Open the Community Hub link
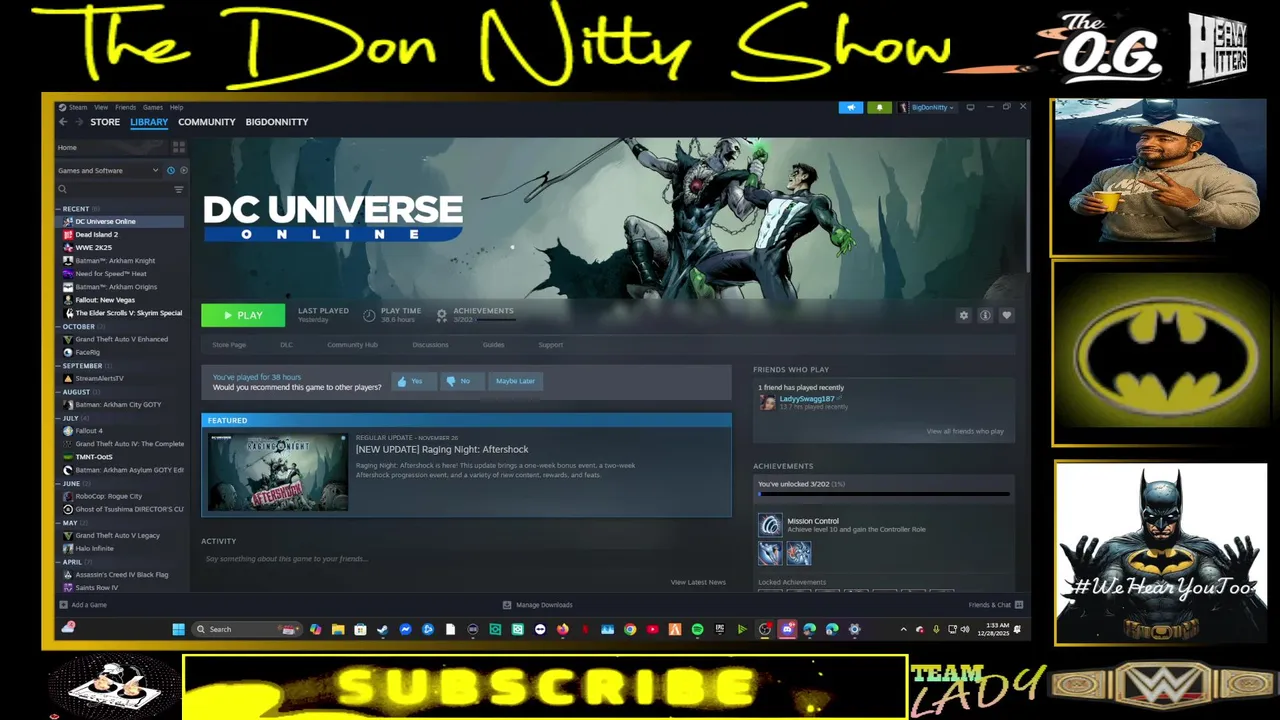1280x720 pixels. [352, 345]
